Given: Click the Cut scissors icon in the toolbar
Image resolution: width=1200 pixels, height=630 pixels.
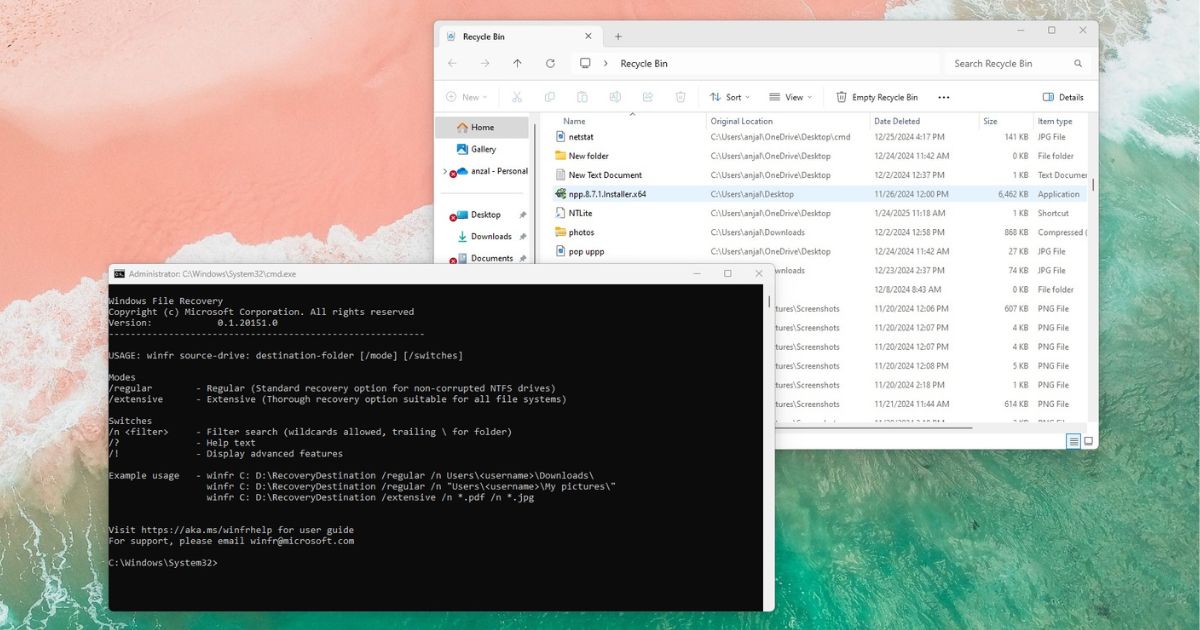Looking at the screenshot, I should click(516, 97).
